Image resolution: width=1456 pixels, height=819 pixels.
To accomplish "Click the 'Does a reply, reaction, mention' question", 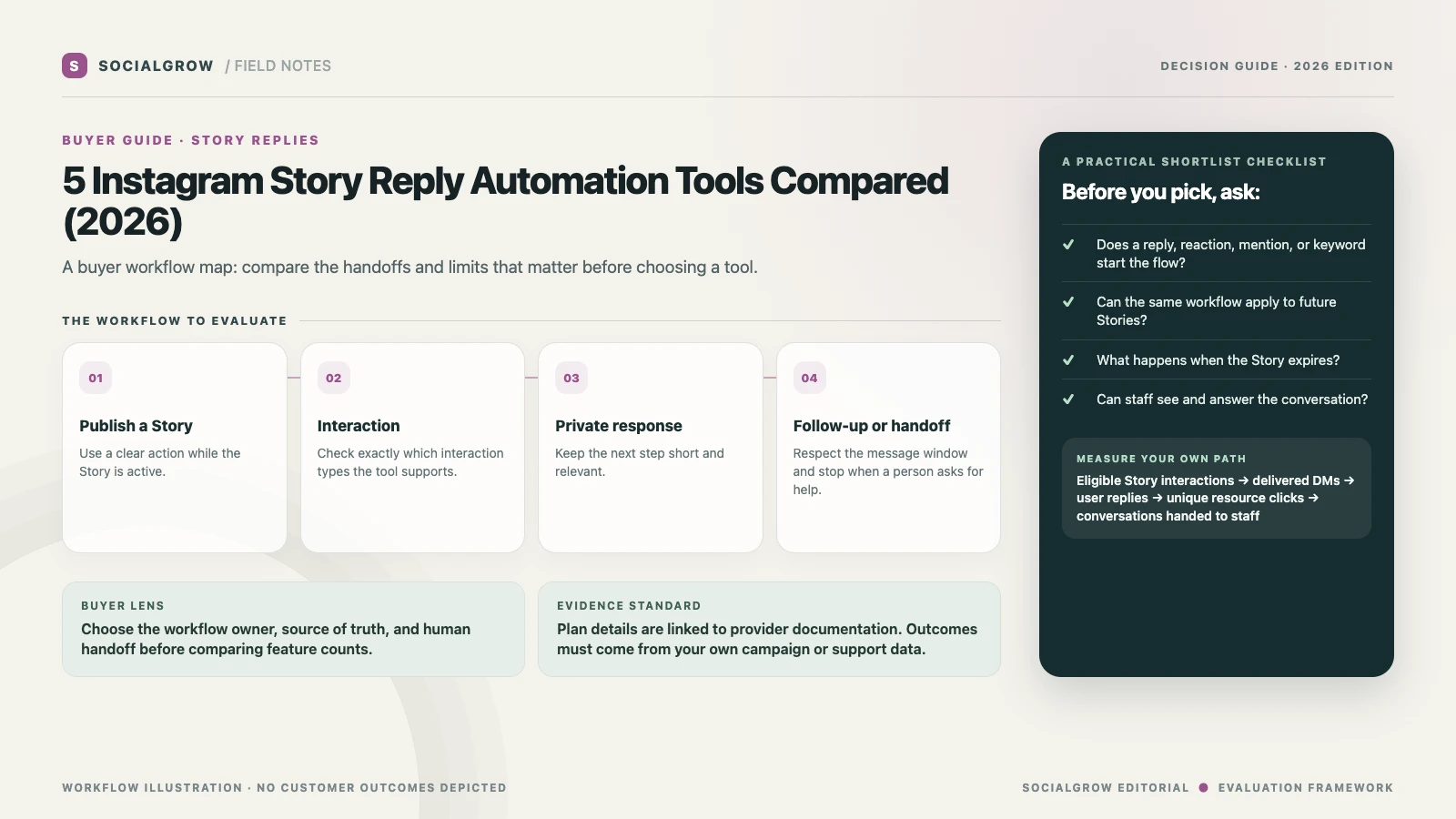I will pyautogui.click(x=1231, y=254).
